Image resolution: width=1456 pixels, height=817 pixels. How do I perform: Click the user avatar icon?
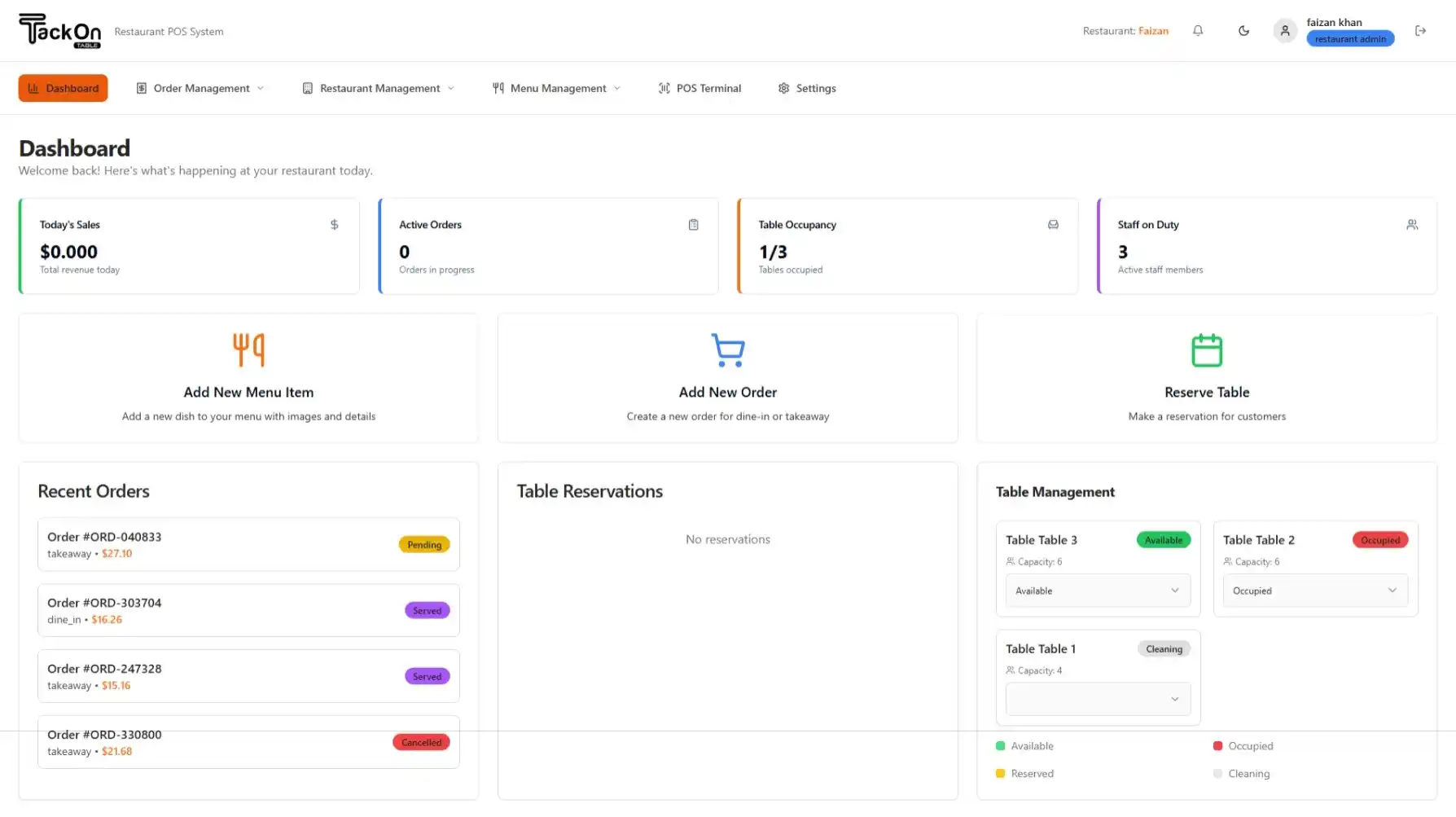(x=1284, y=31)
